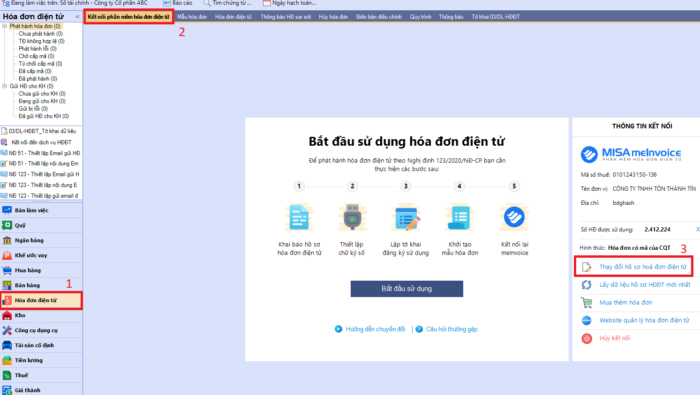Image resolution: width=700 pixels, height=395 pixels.
Task: Click the Bắt đầu sử dụng button
Action: point(407,289)
